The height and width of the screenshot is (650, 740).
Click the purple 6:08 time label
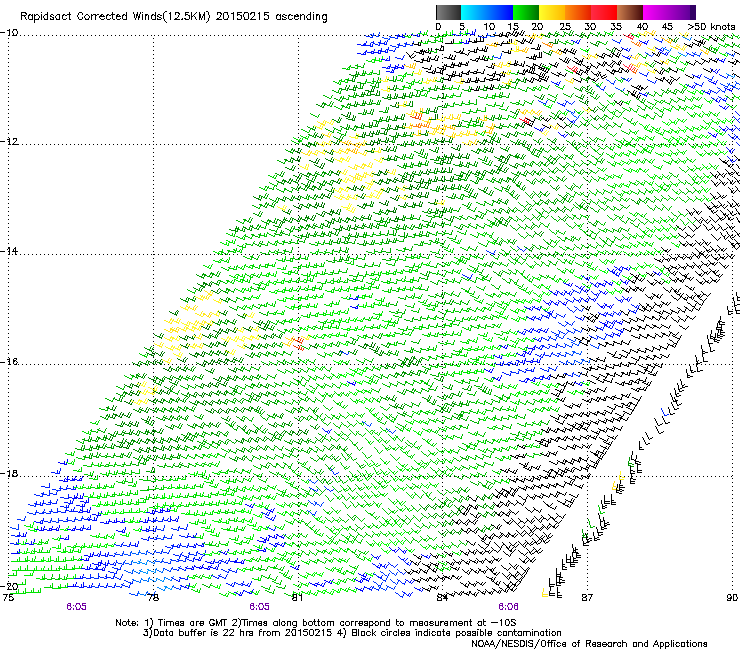(508, 607)
